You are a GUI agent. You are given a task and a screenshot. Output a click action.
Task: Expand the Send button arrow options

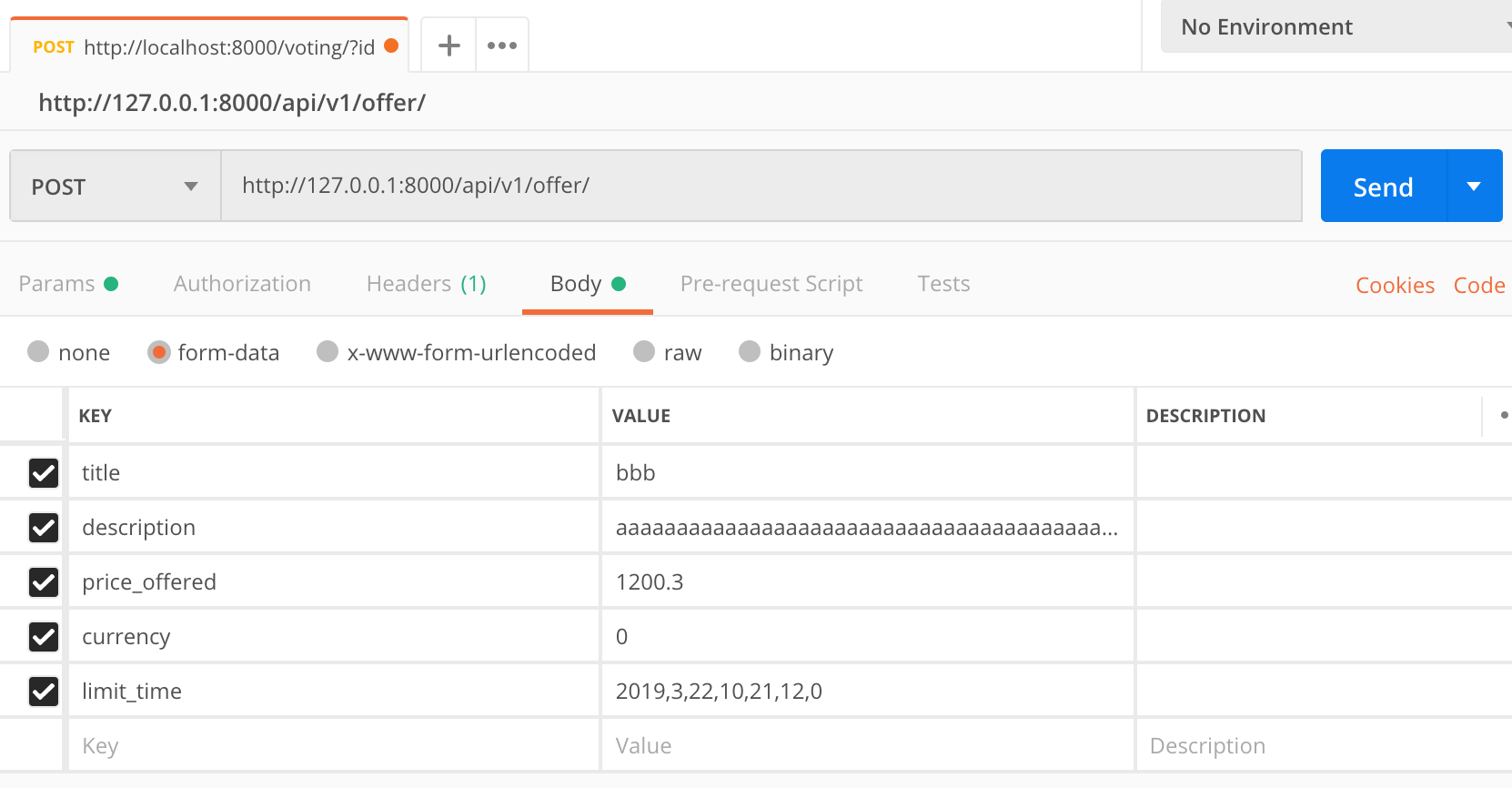1475,186
